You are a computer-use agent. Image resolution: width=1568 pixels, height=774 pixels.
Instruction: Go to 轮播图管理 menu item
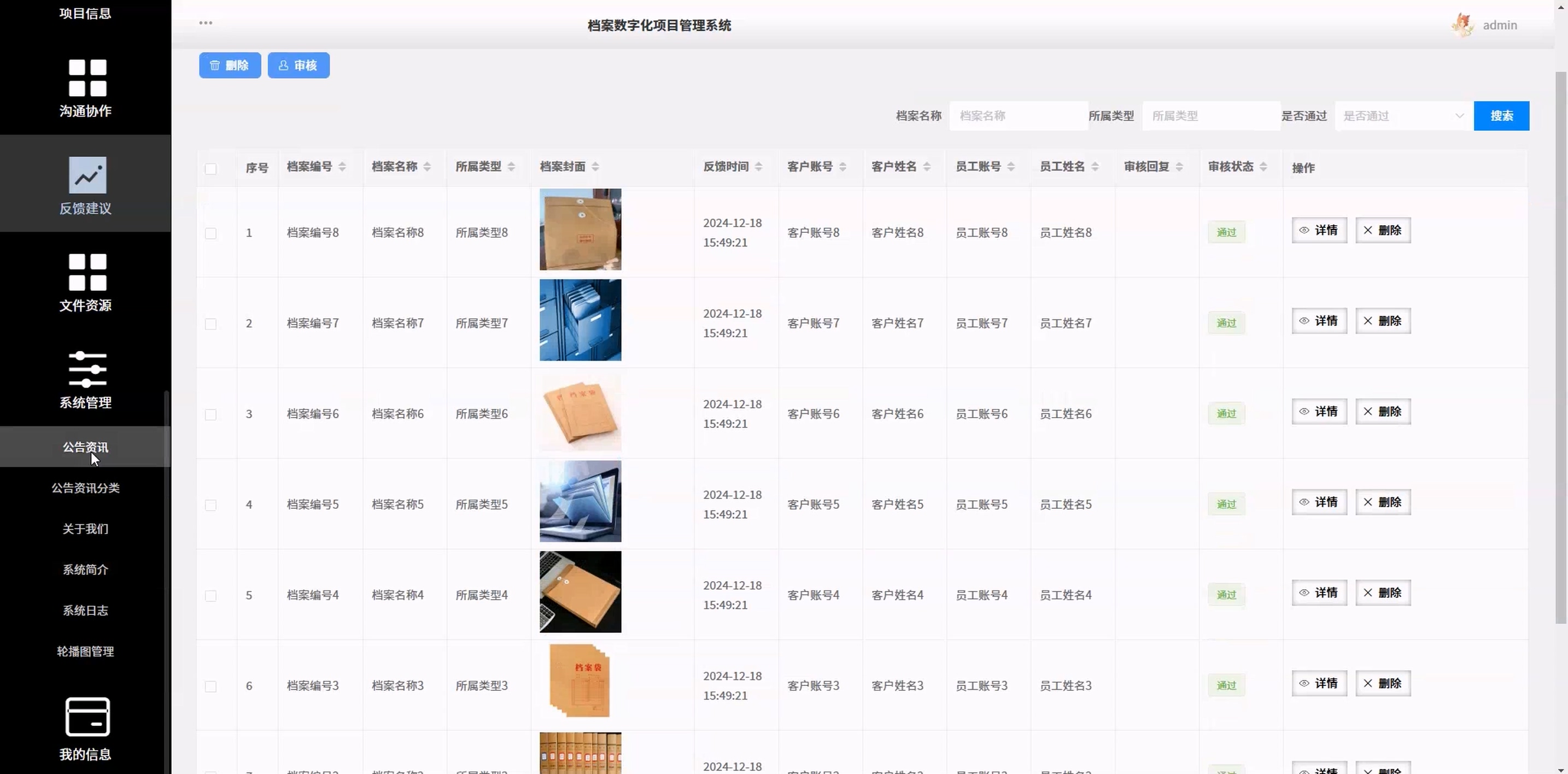coord(85,651)
